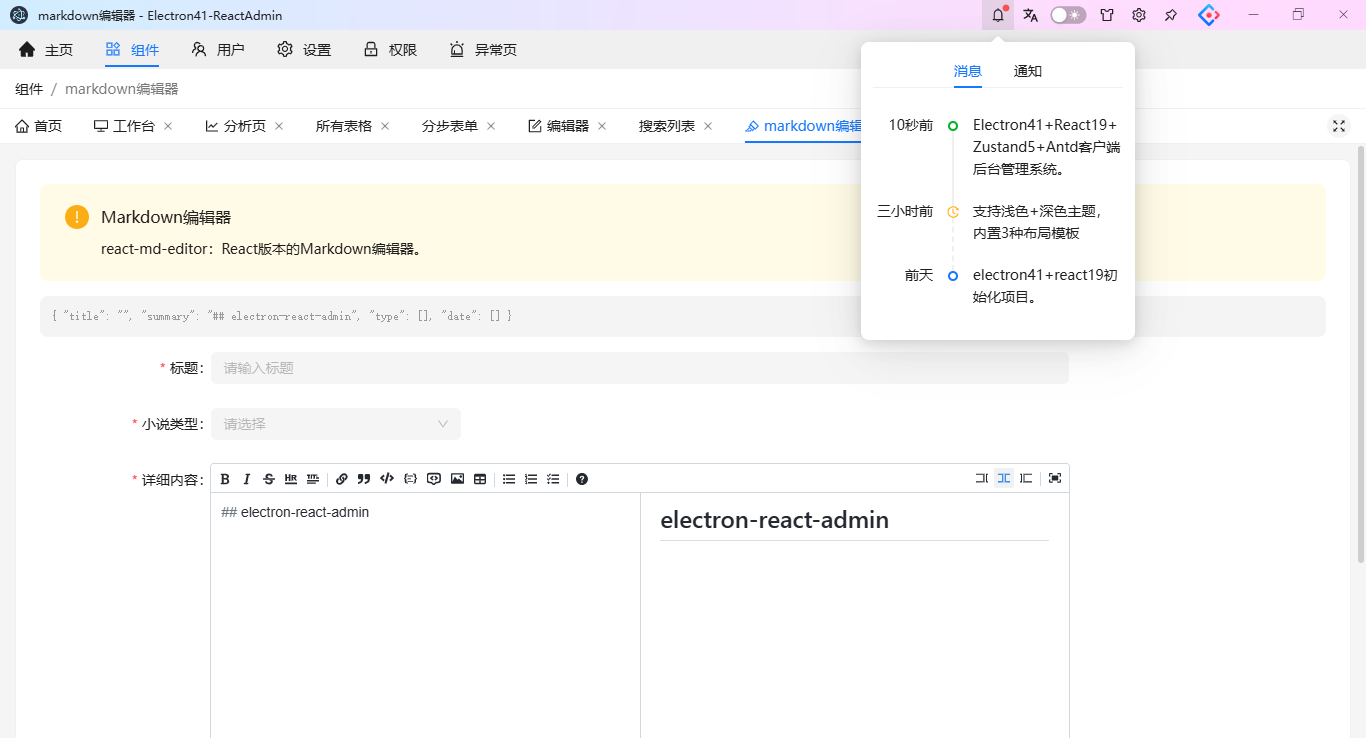Open the skin theme shirt icon

(1107, 15)
